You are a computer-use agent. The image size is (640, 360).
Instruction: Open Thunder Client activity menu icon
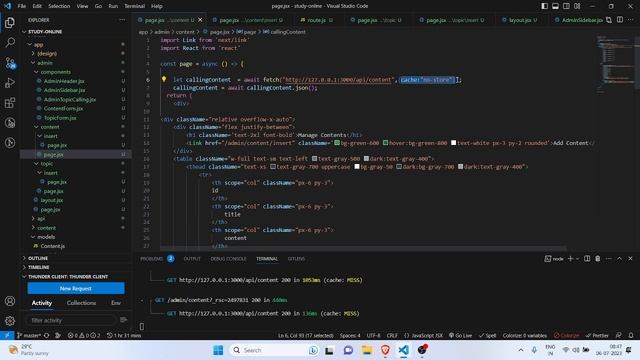[124, 320]
